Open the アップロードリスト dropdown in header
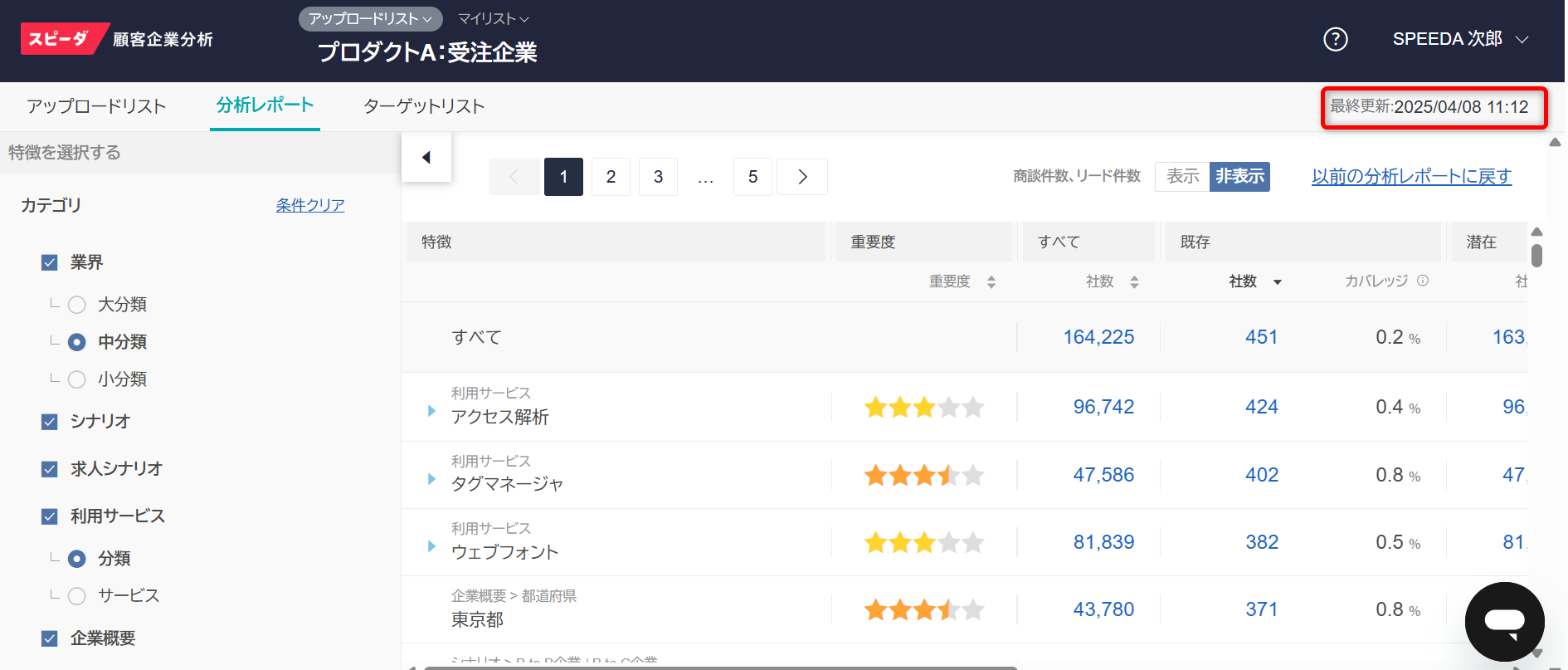1568x670 pixels. [x=370, y=18]
